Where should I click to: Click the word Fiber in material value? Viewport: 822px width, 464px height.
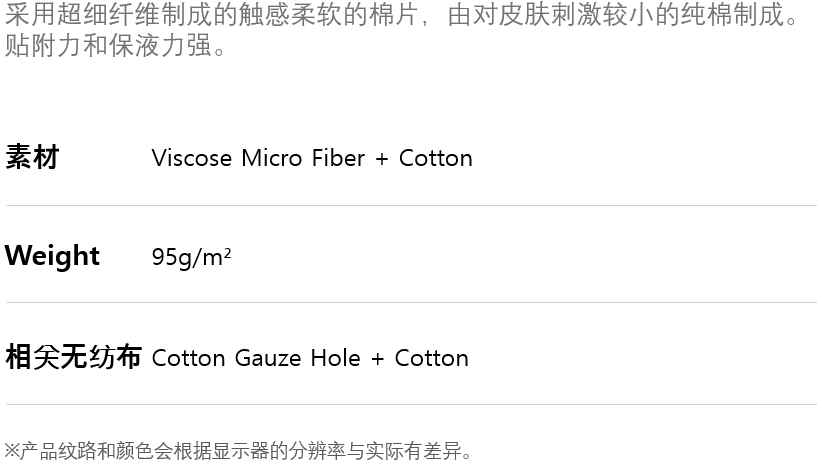tap(338, 158)
